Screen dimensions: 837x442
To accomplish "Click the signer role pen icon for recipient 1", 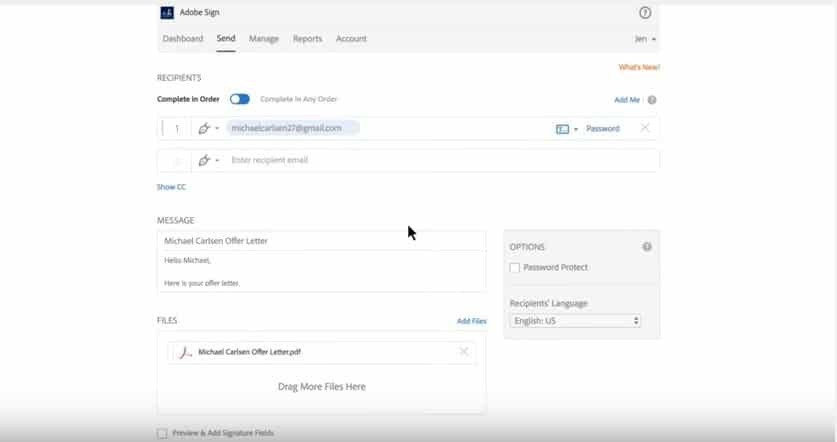I will point(205,128).
